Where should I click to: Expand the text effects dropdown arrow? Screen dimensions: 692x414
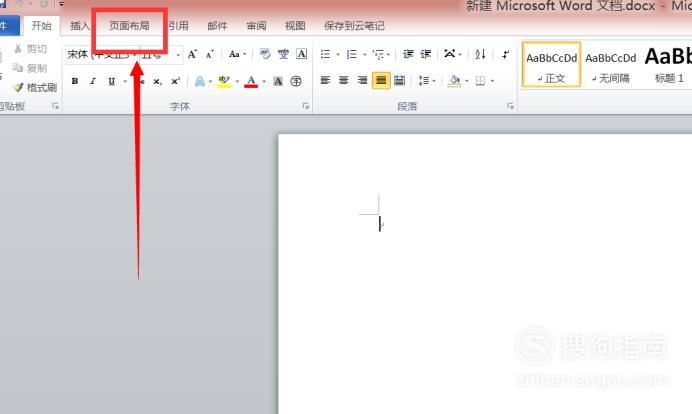210,81
